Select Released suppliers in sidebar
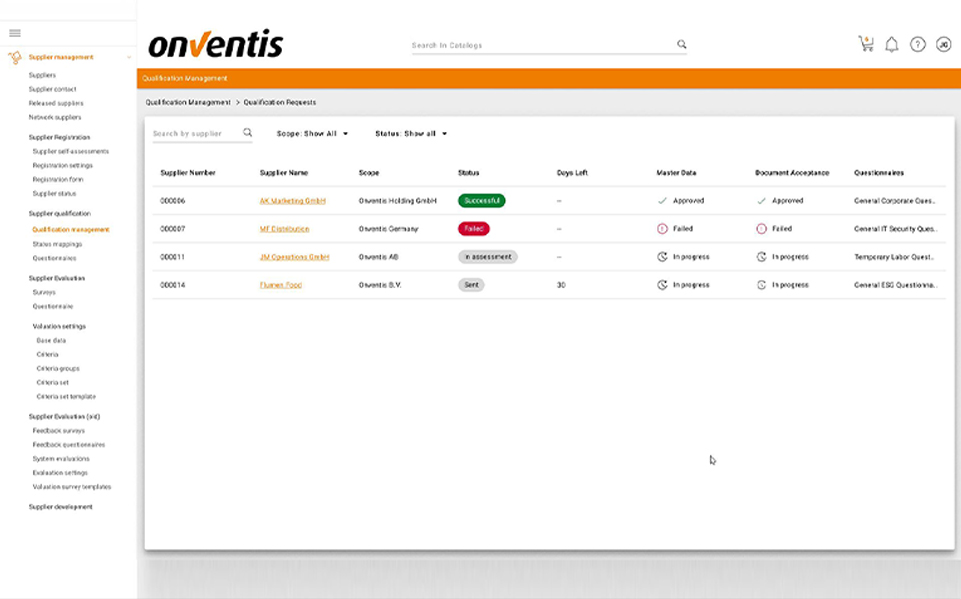Image resolution: width=961 pixels, height=599 pixels. pyautogui.click(x=56, y=103)
